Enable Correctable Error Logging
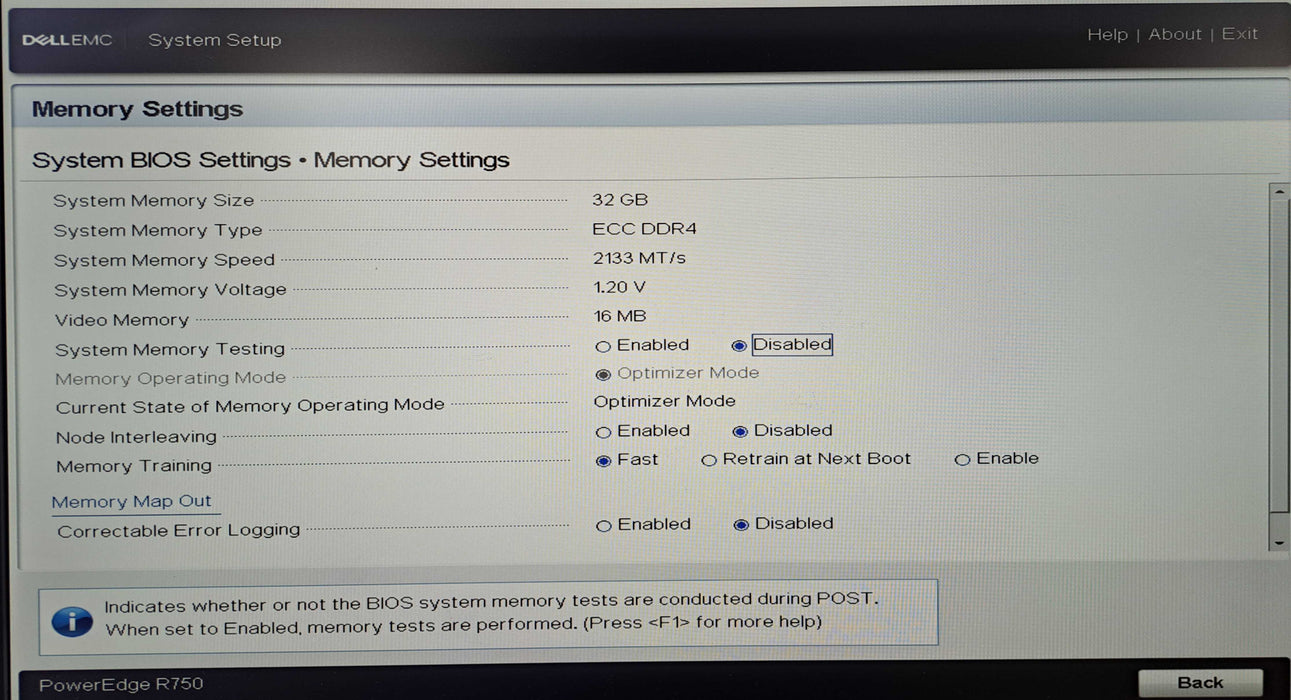Viewport: 1291px width, 700px height. coord(603,524)
